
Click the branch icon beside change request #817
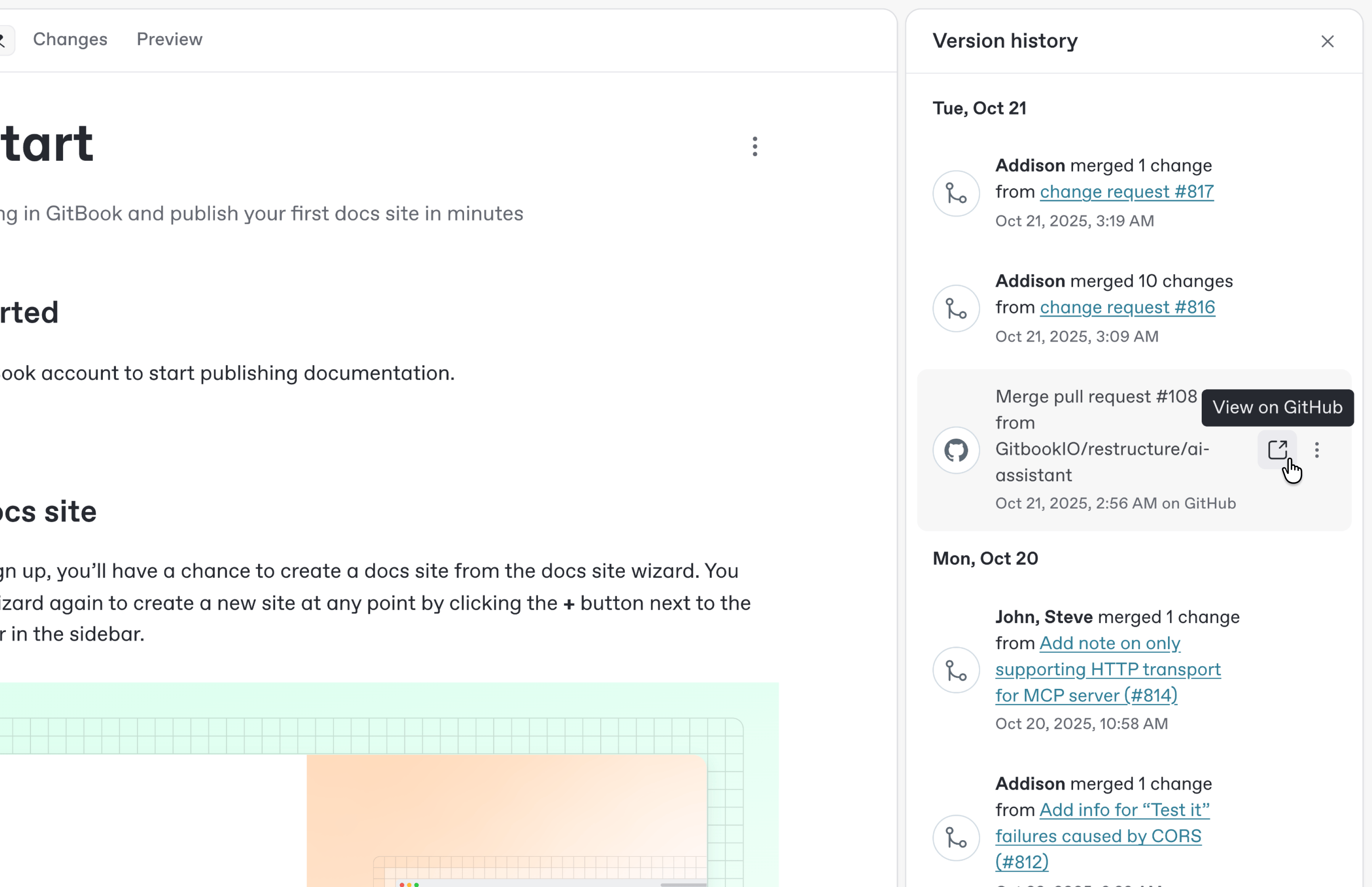[955, 193]
